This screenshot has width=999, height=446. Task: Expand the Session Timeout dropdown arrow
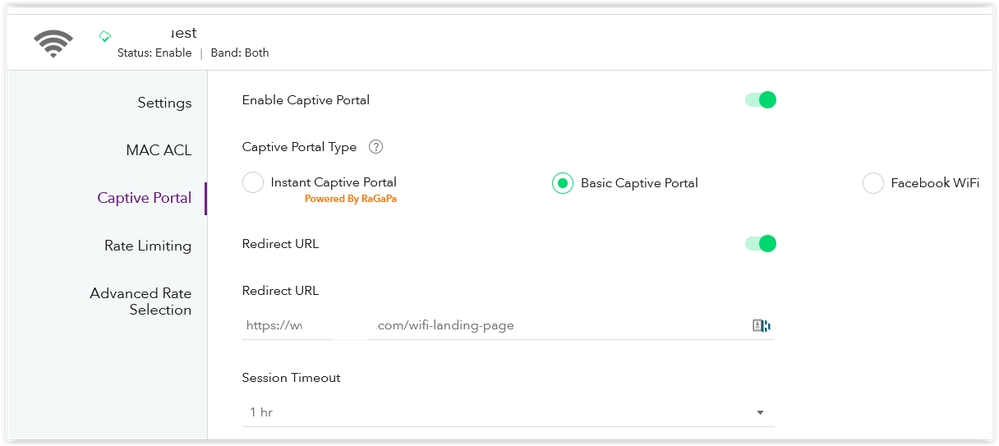[x=760, y=413]
